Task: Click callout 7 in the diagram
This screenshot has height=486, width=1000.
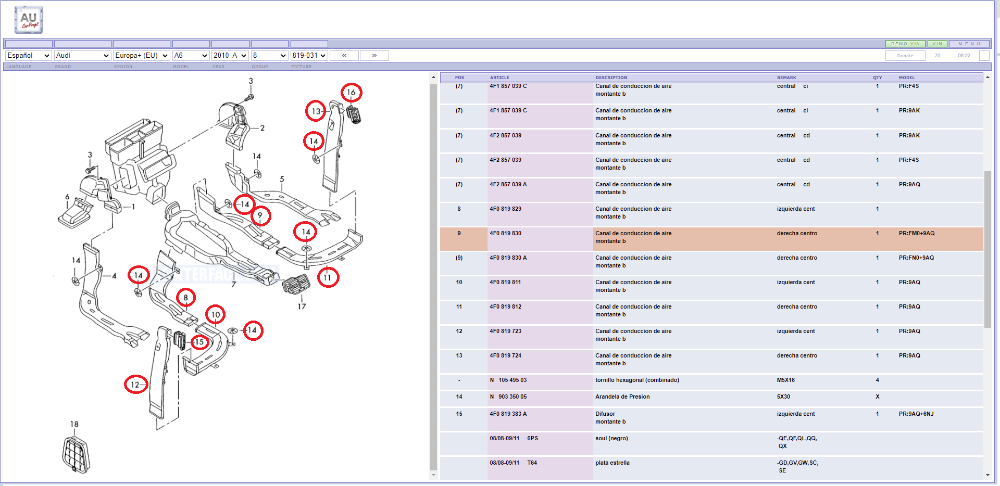Action: pyautogui.click(x=234, y=283)
